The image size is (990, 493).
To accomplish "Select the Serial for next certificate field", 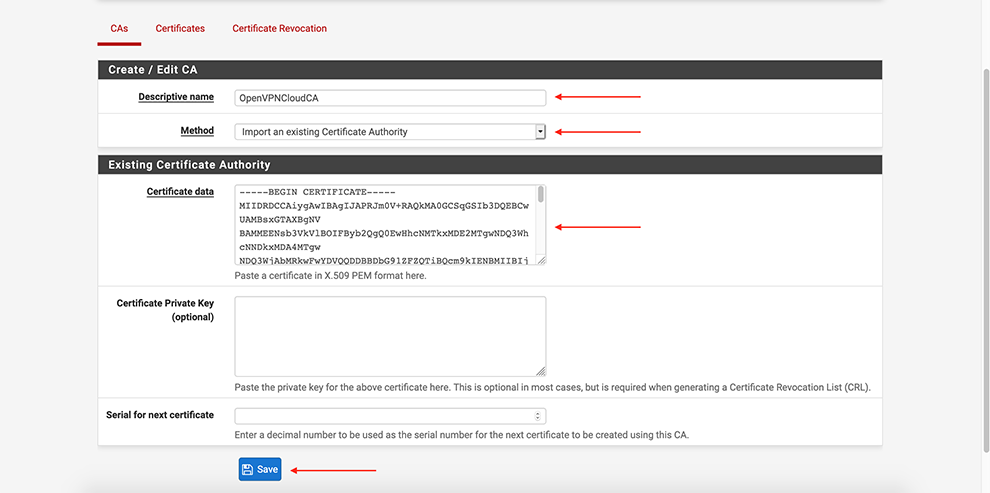I will click(385, 416).
